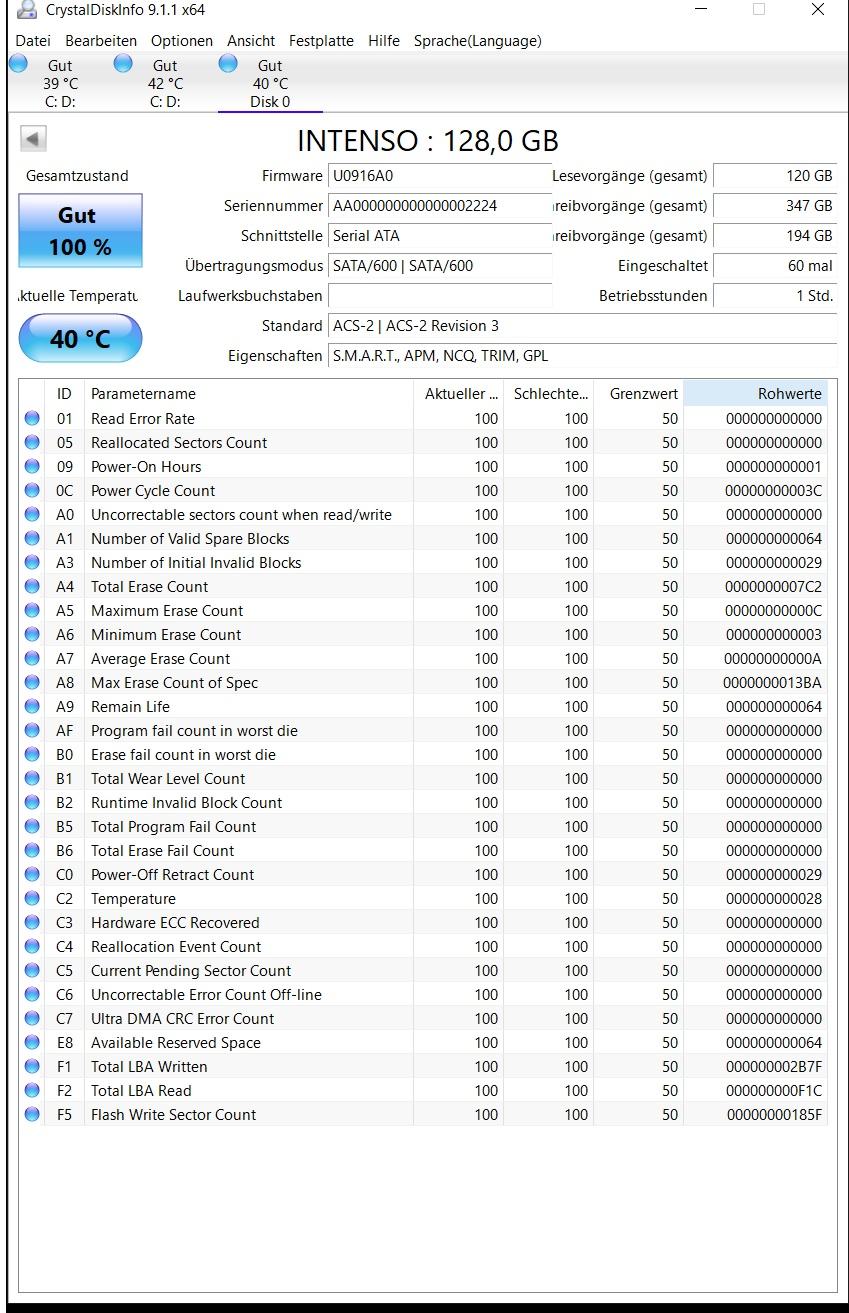Click status orb for Flash Write Sector Count
The width and height of the screenshot is (849, 1313).
pos(32,1115)
